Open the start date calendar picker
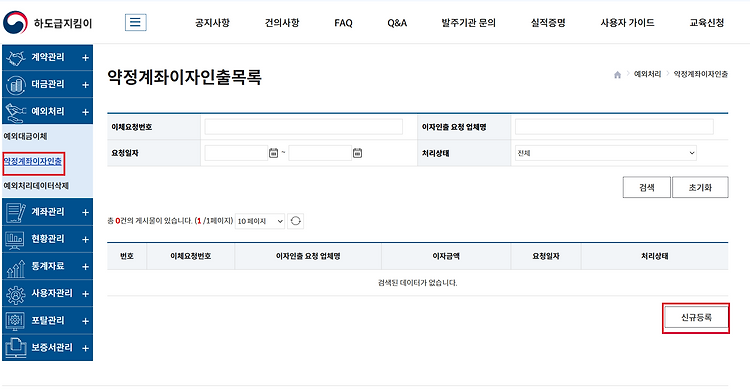 [273, 153]
